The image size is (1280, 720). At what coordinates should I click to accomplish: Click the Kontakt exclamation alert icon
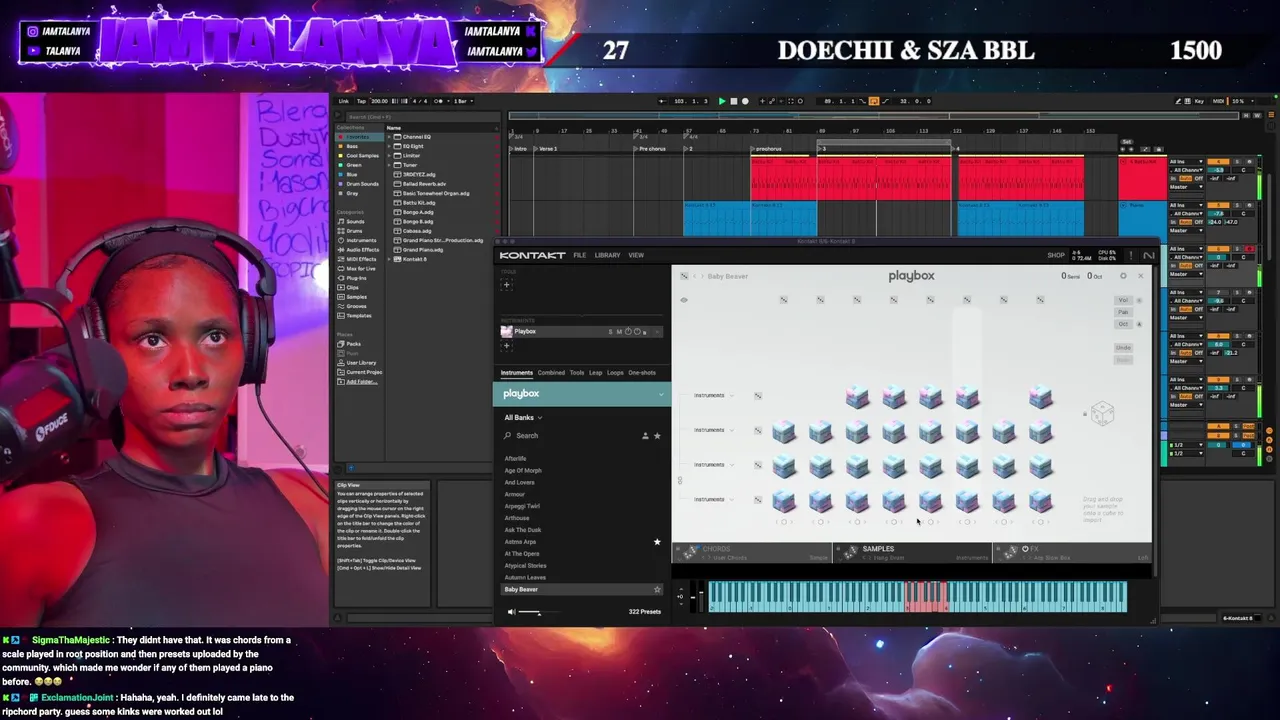coord(1130,255)
